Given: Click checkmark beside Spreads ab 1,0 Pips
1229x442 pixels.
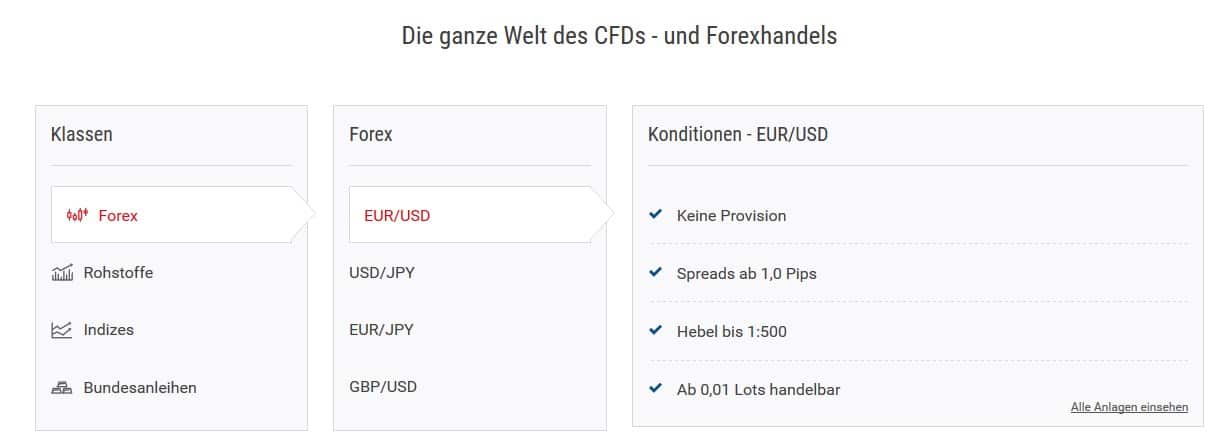Looking at the screenshot, I should pyautogui.click(x=656, y=272).
